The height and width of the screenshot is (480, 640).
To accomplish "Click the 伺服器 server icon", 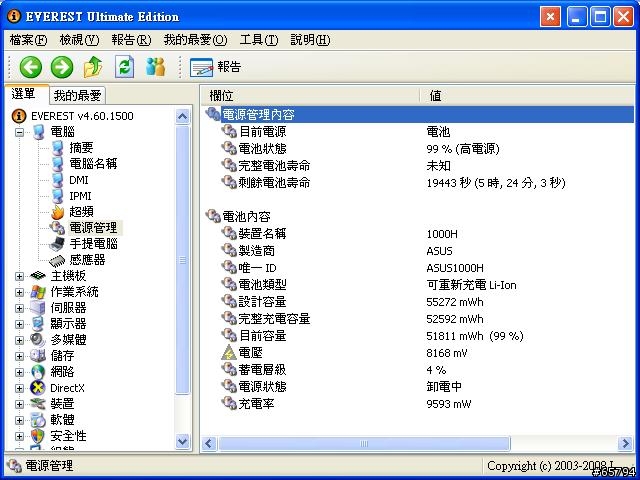I will [x=38, y=308].
